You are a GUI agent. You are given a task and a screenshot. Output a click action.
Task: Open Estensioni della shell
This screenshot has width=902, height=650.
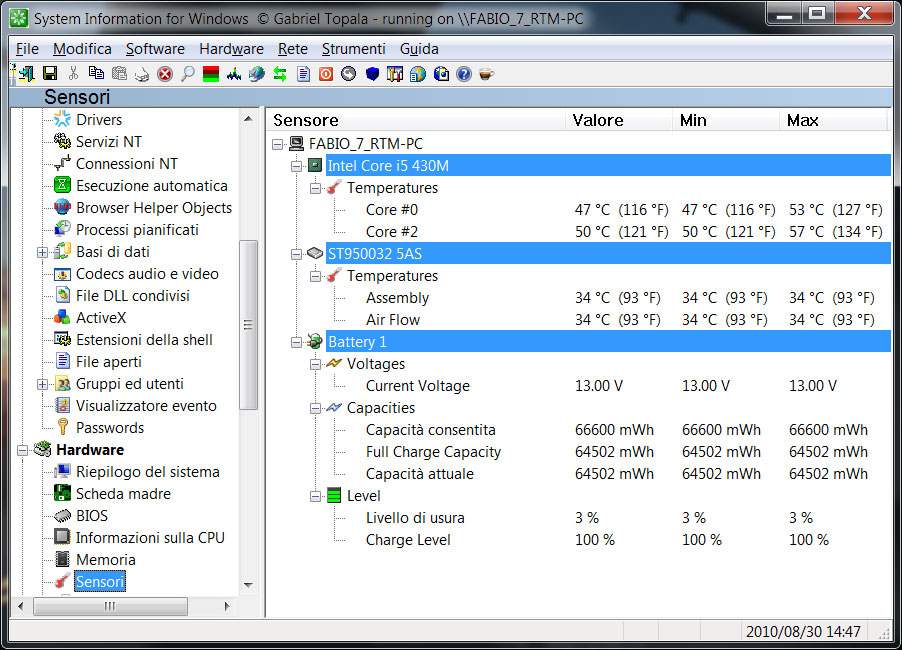[x=144, y=340]
